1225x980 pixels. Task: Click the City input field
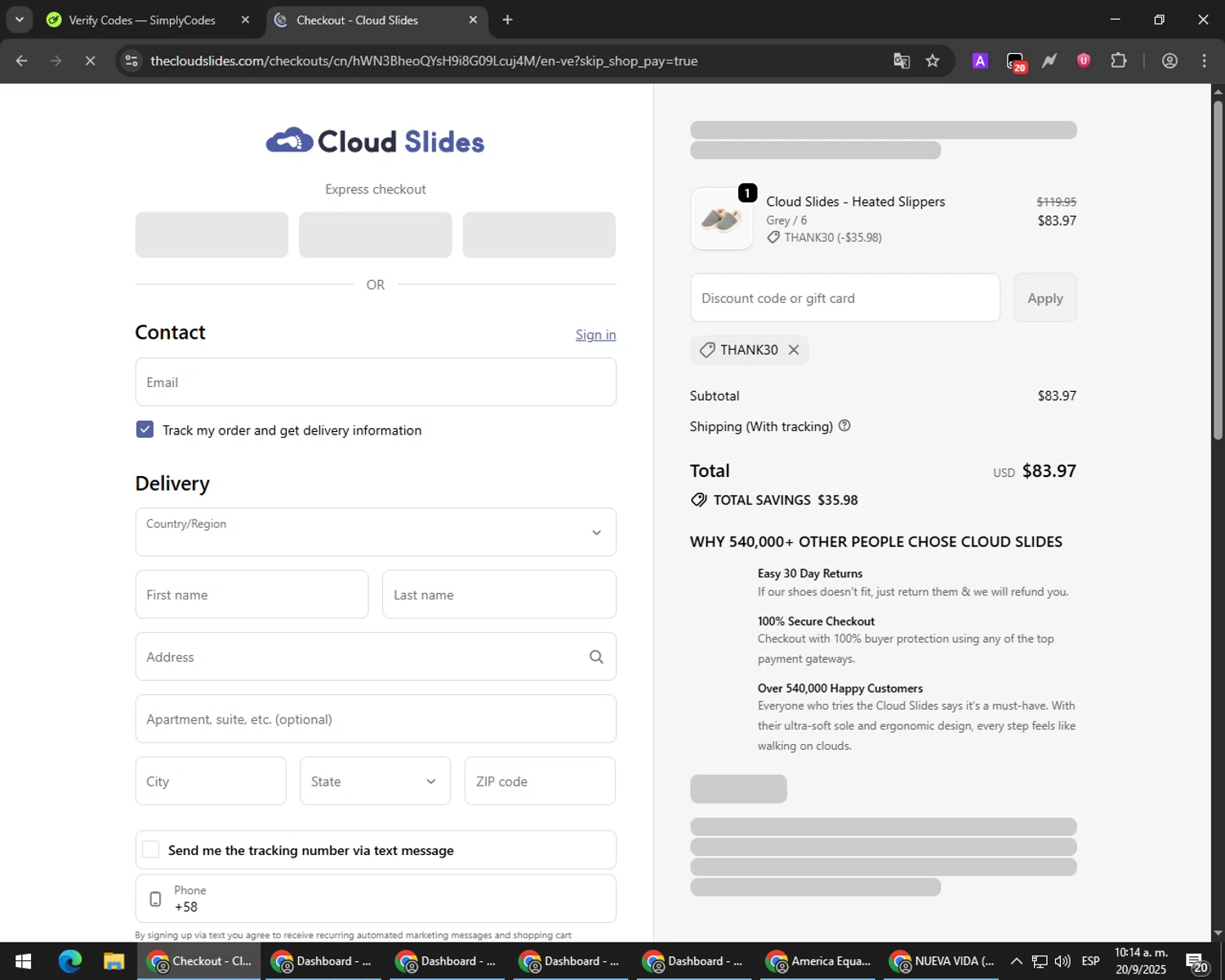(211, 781)
